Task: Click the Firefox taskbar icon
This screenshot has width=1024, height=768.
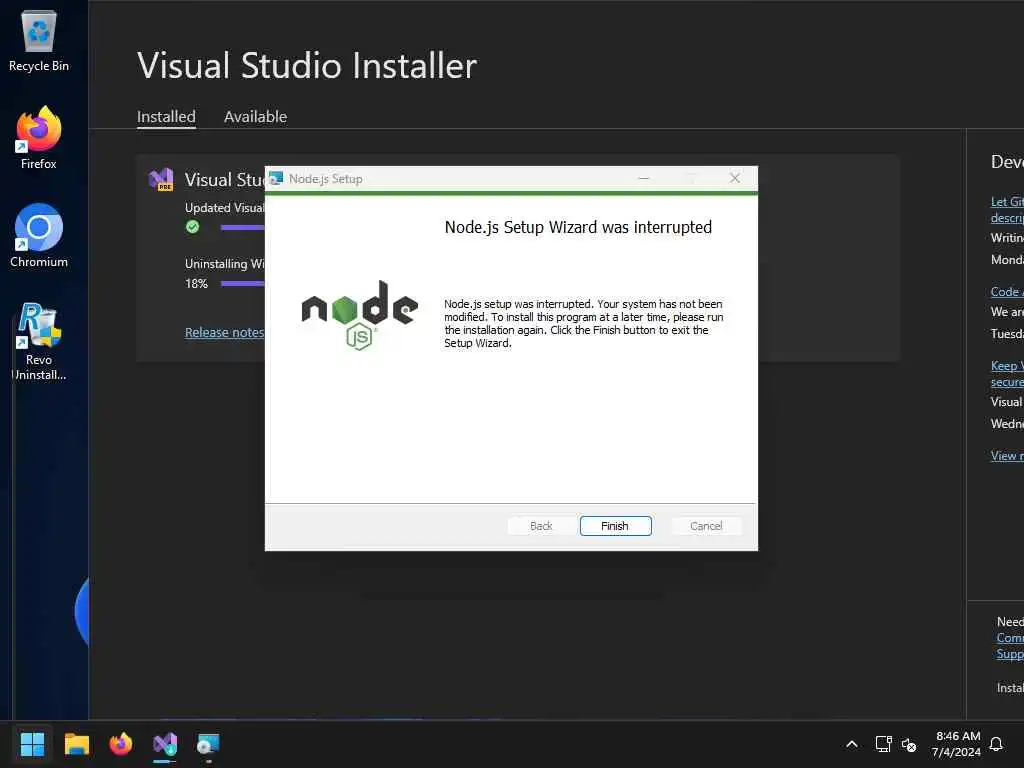Action: pos(121,744)
